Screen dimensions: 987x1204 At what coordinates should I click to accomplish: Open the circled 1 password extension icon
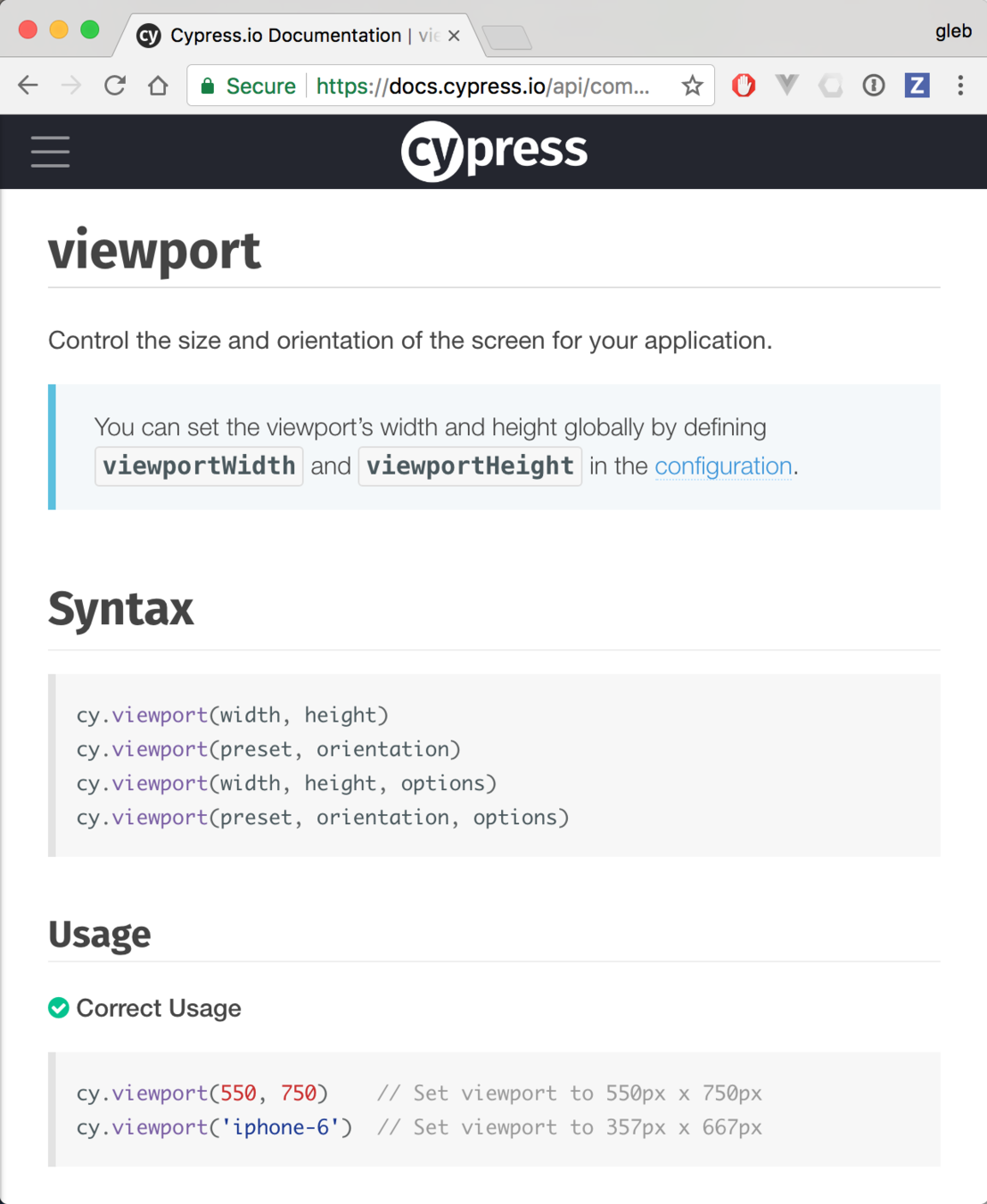(874, 86)
